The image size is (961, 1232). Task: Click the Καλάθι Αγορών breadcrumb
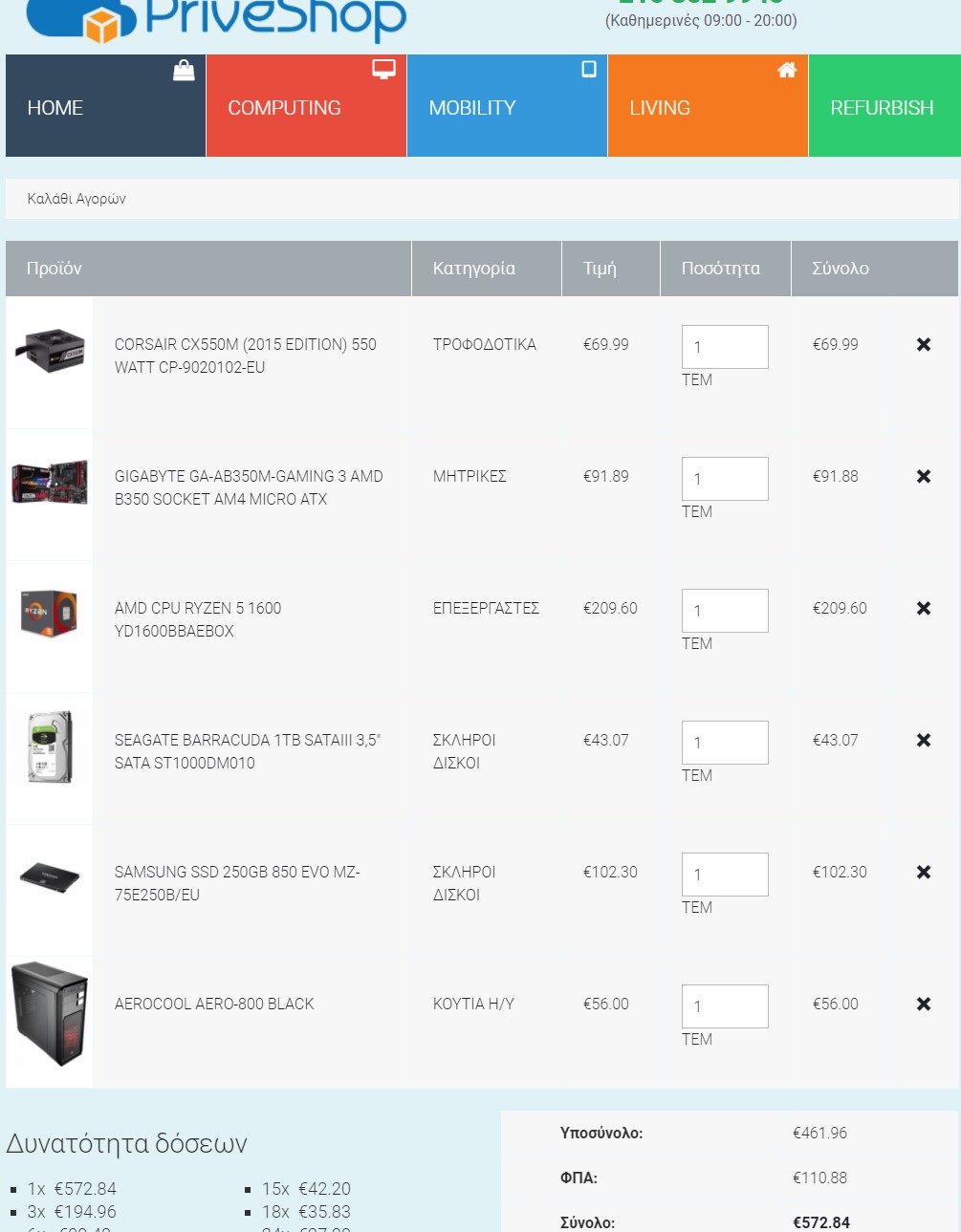(76, 199)
